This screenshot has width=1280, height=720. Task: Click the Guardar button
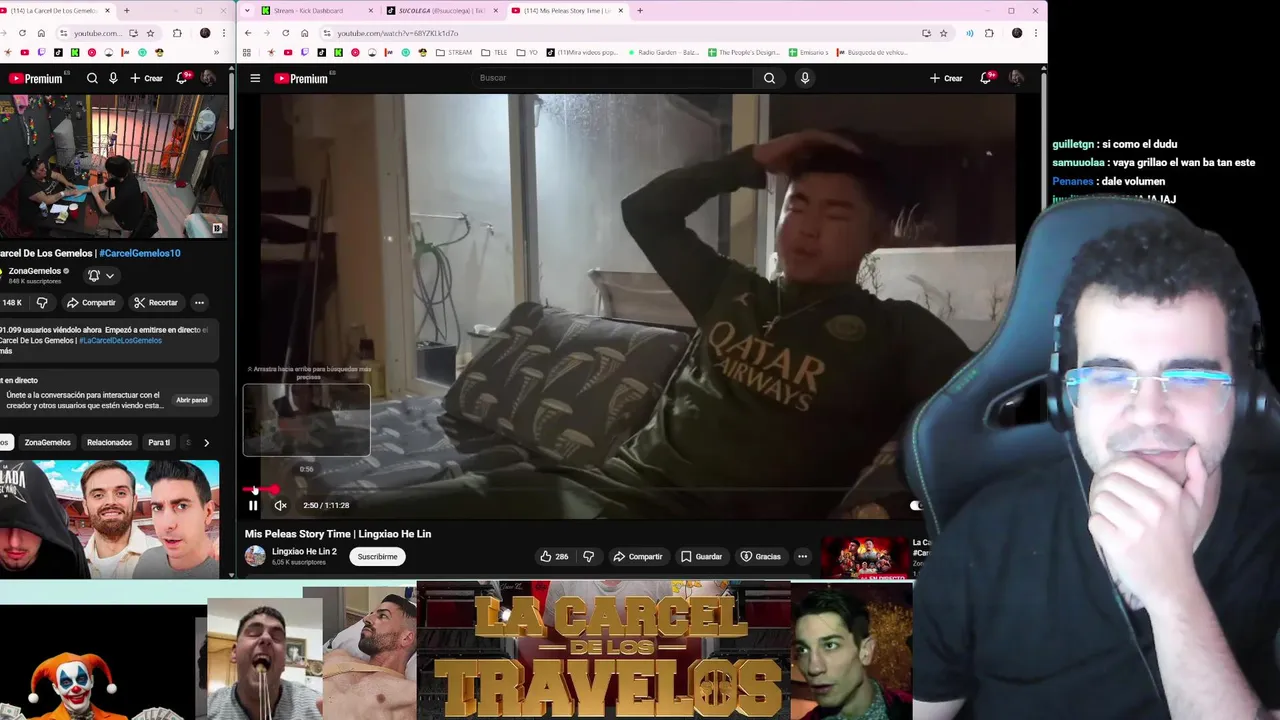[701, 556]
